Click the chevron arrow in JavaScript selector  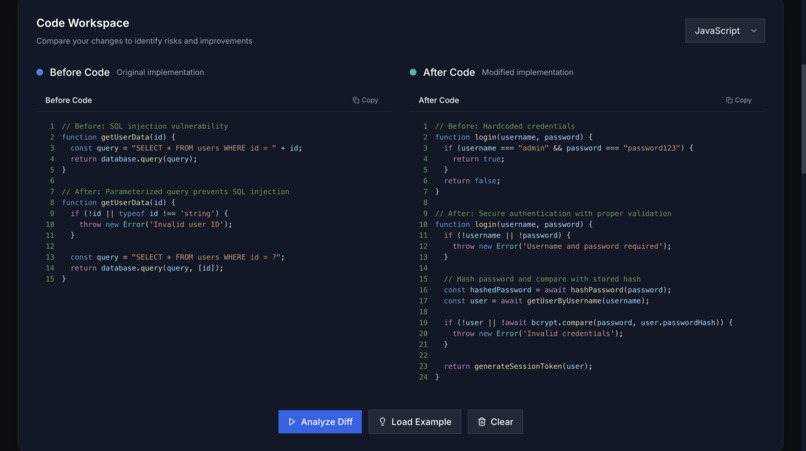tap(754, 31)
